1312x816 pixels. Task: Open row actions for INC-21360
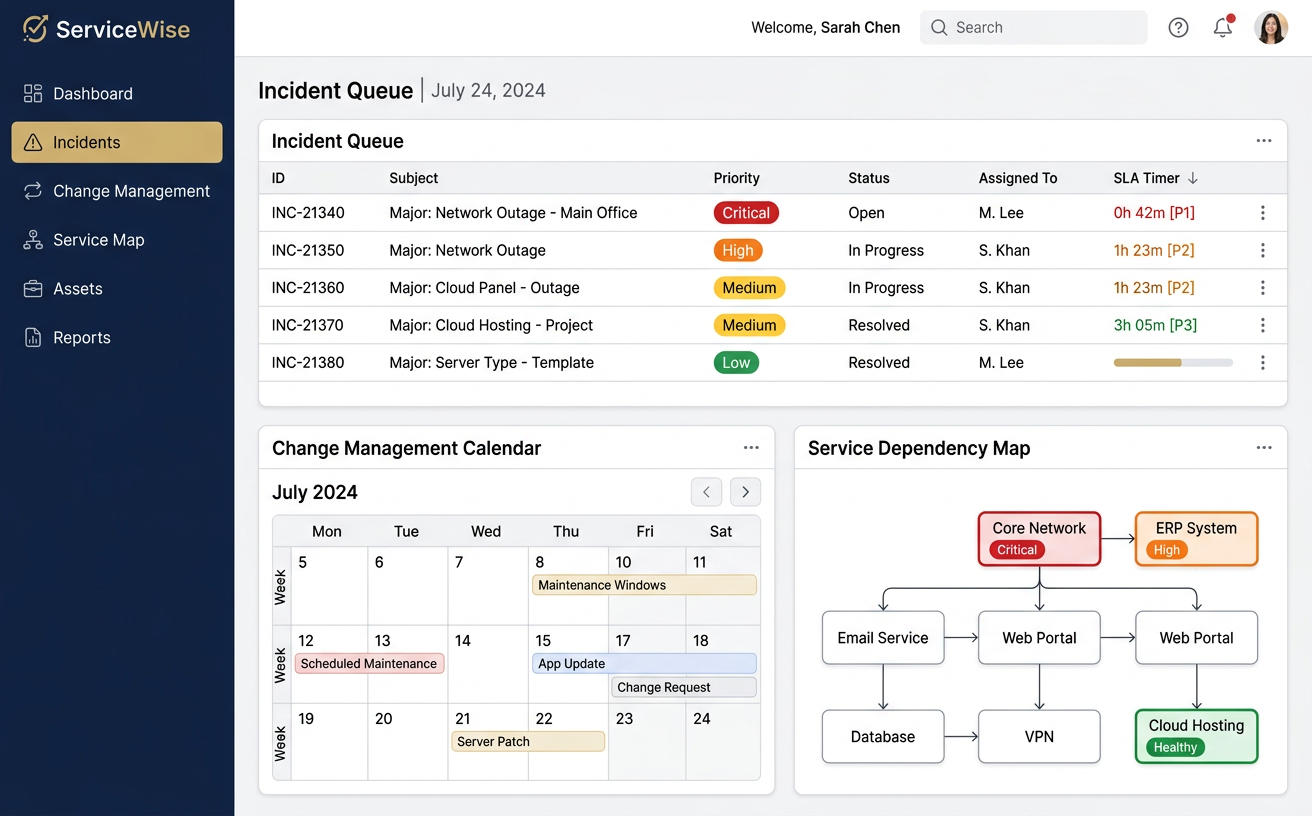click(x=1263, y=288)
